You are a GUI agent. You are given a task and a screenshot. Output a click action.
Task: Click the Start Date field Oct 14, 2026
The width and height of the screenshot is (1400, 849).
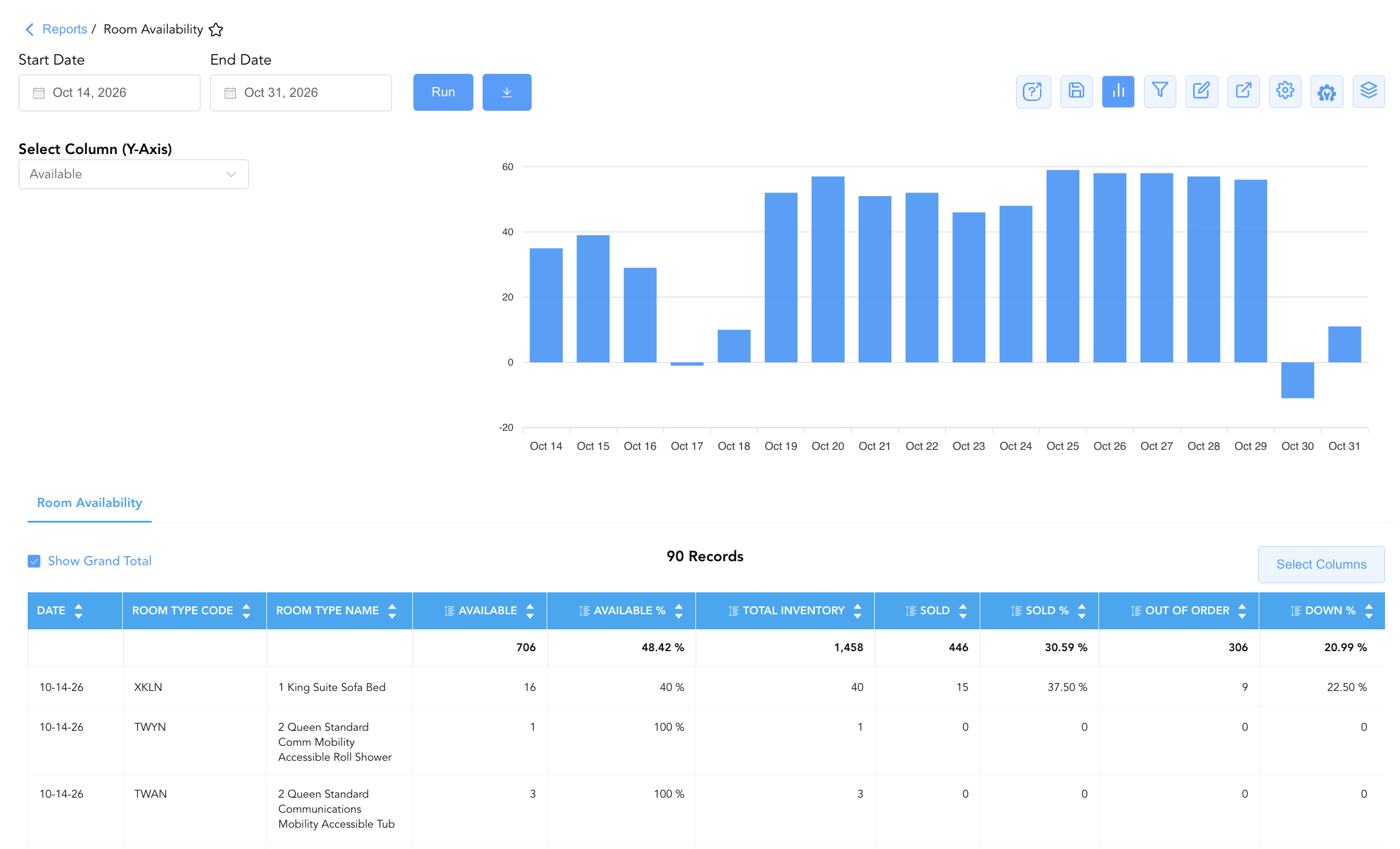(x=110, y=93)
